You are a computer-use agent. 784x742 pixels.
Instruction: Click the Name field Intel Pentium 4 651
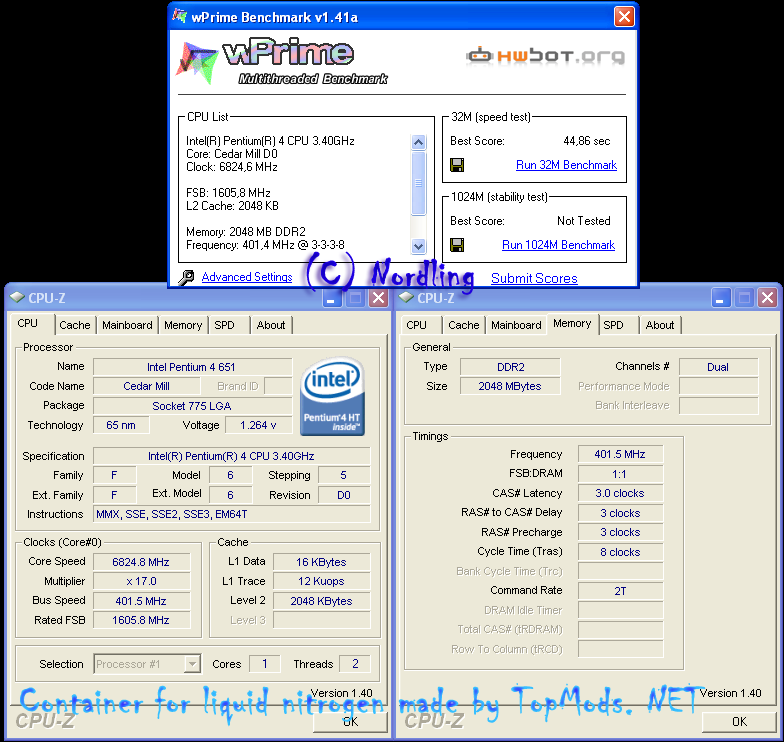pyautogui.click(x=192, y=367)
